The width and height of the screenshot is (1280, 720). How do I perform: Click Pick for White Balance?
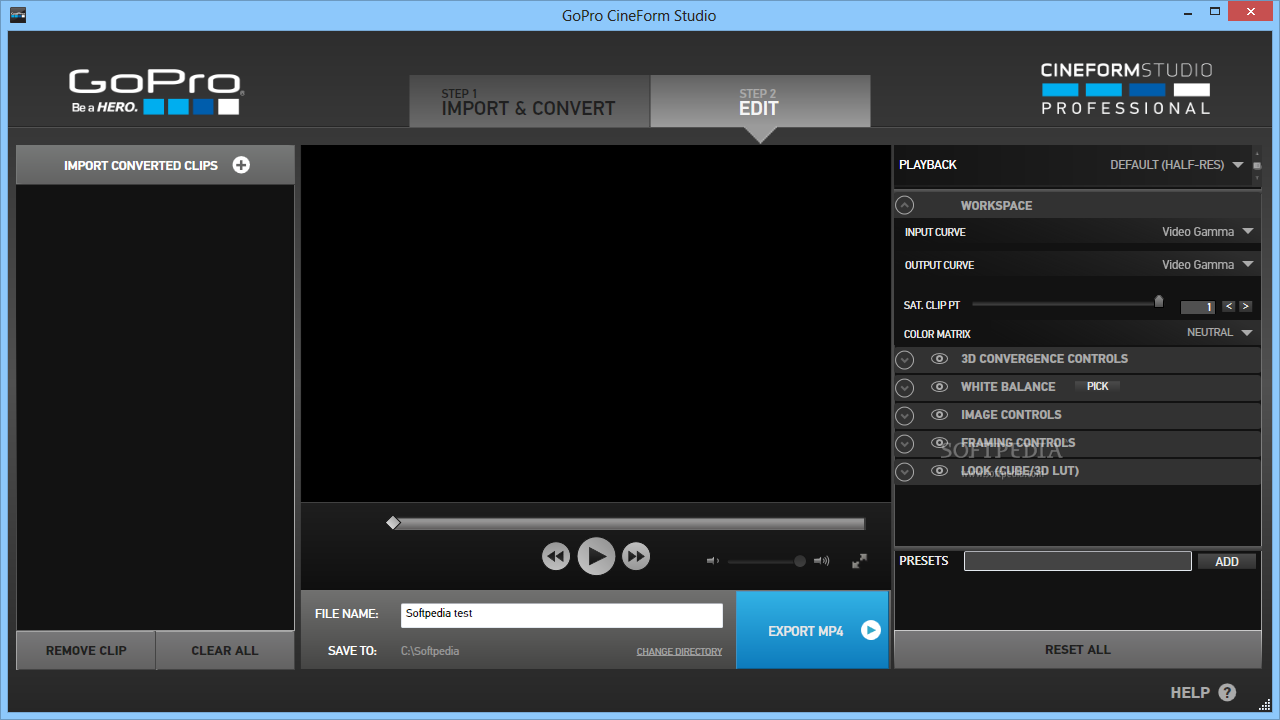1097,386
